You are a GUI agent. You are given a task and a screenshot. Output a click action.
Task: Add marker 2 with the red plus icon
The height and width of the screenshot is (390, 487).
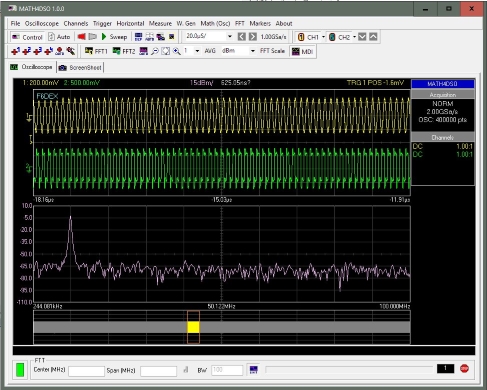click(27, 51)
